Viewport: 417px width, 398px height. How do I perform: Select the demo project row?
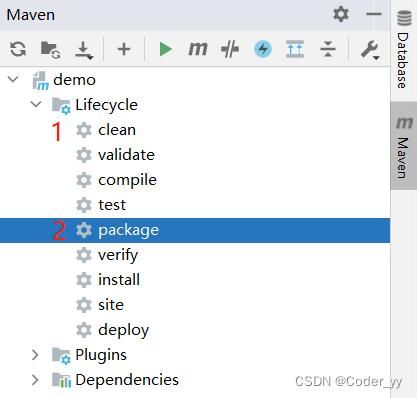pos(195,80)
